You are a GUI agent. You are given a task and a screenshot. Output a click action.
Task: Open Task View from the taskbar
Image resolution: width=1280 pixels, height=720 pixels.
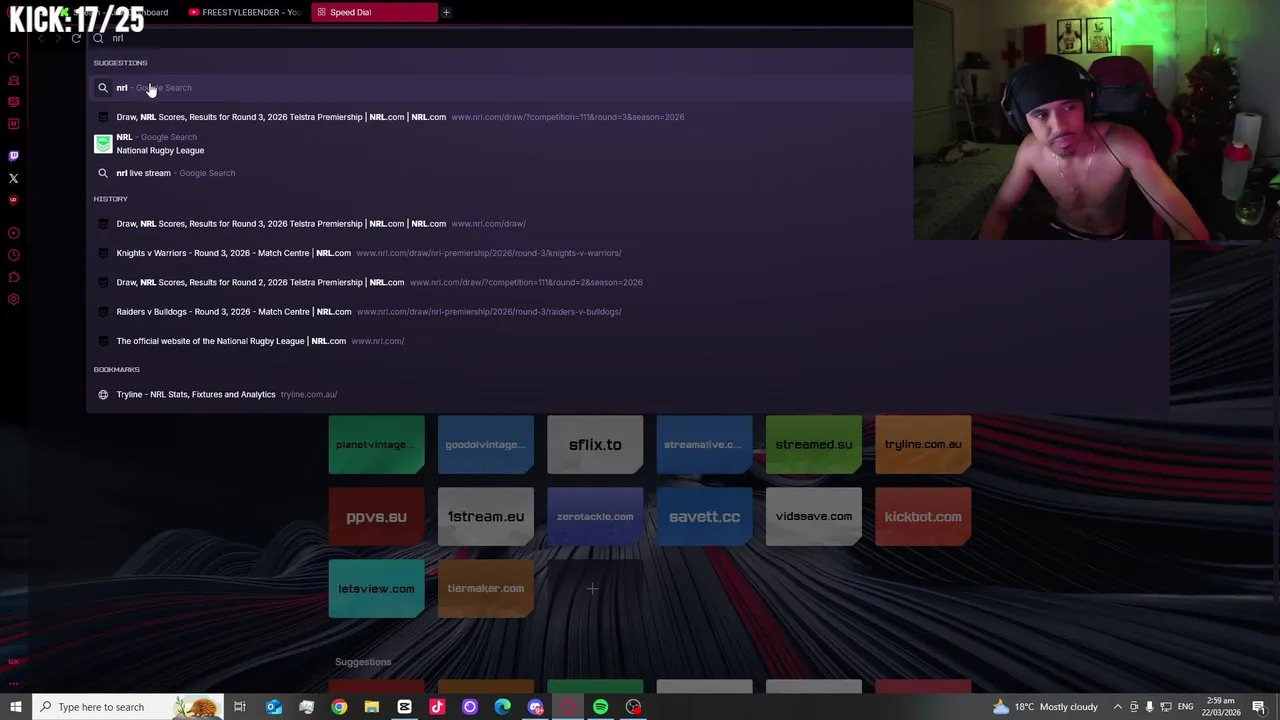[x=240, y=707]
